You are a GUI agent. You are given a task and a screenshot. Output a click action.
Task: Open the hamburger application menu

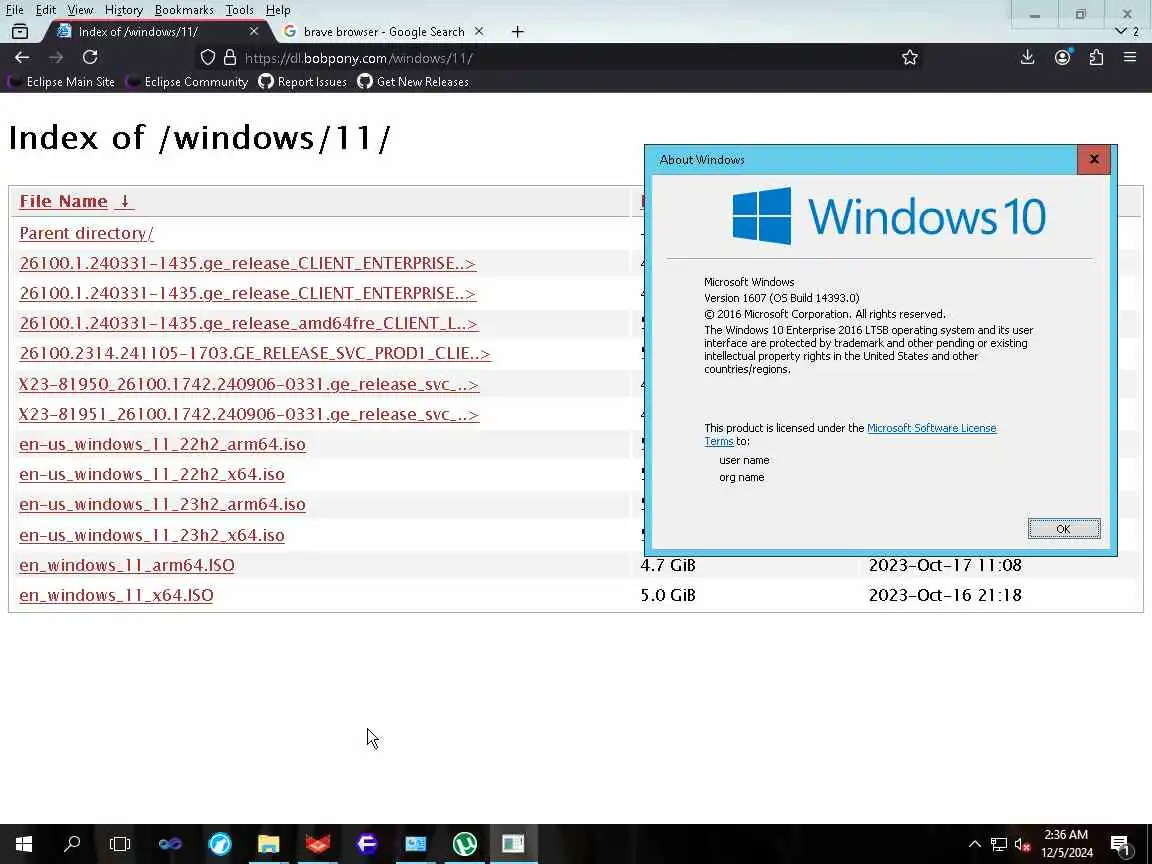tap(1130, 57)
